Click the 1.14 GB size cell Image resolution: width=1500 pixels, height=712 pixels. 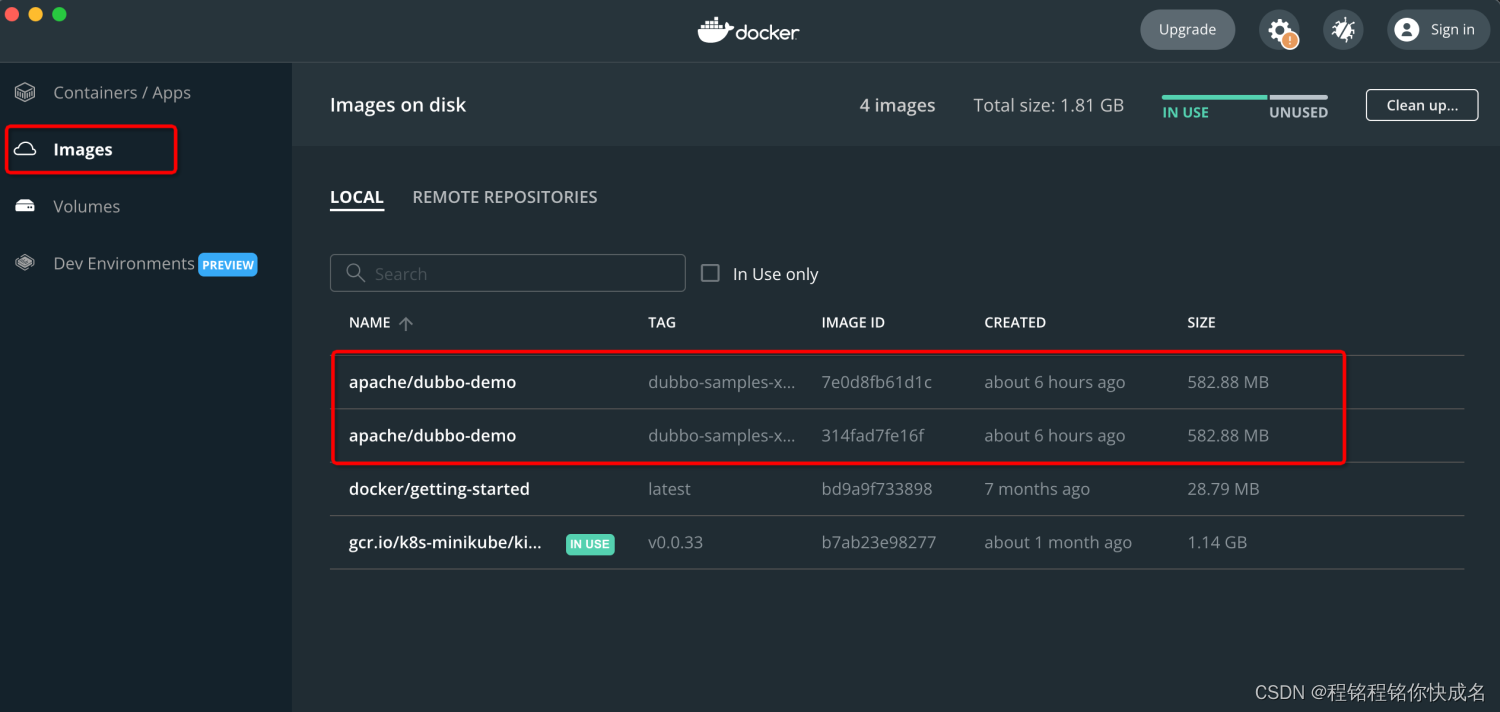pos(1217,542)
